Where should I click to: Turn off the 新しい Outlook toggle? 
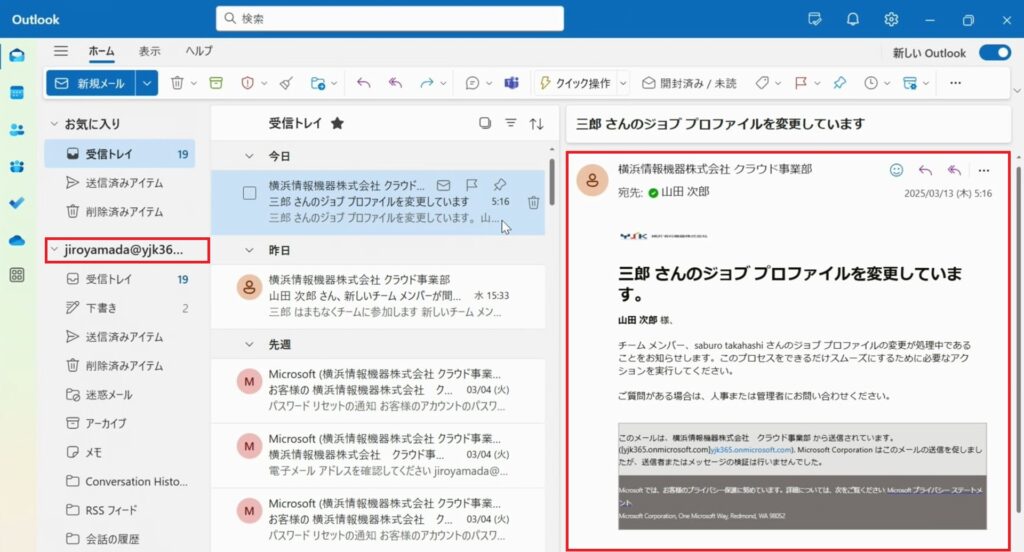995,53
